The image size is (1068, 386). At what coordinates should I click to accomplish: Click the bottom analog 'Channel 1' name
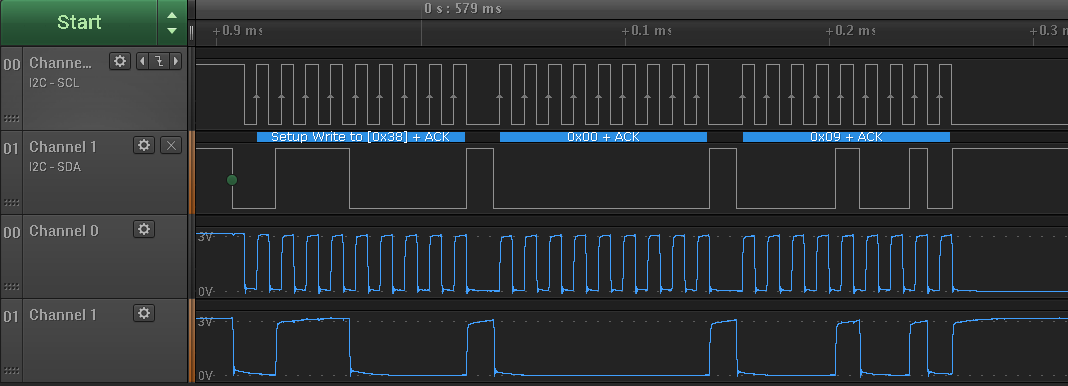[x=63, y=315]
